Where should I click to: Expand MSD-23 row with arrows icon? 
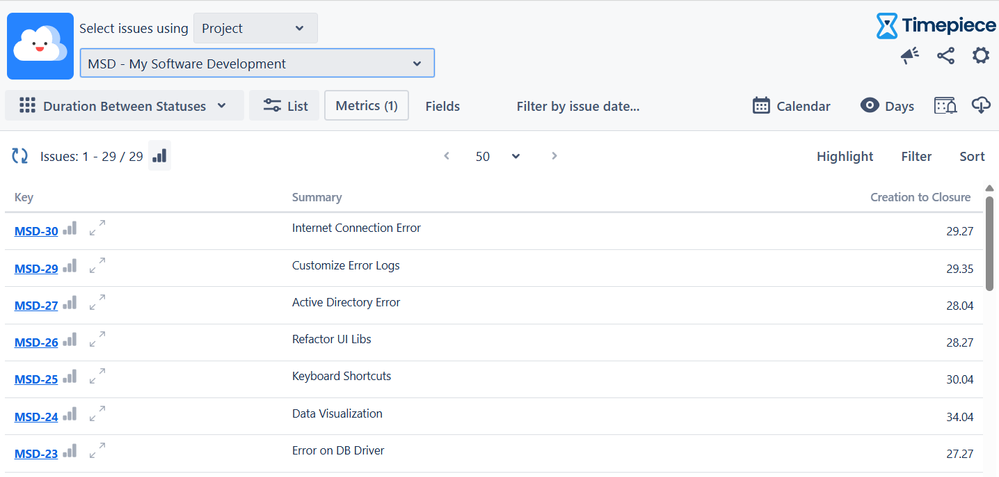point(97,450)
